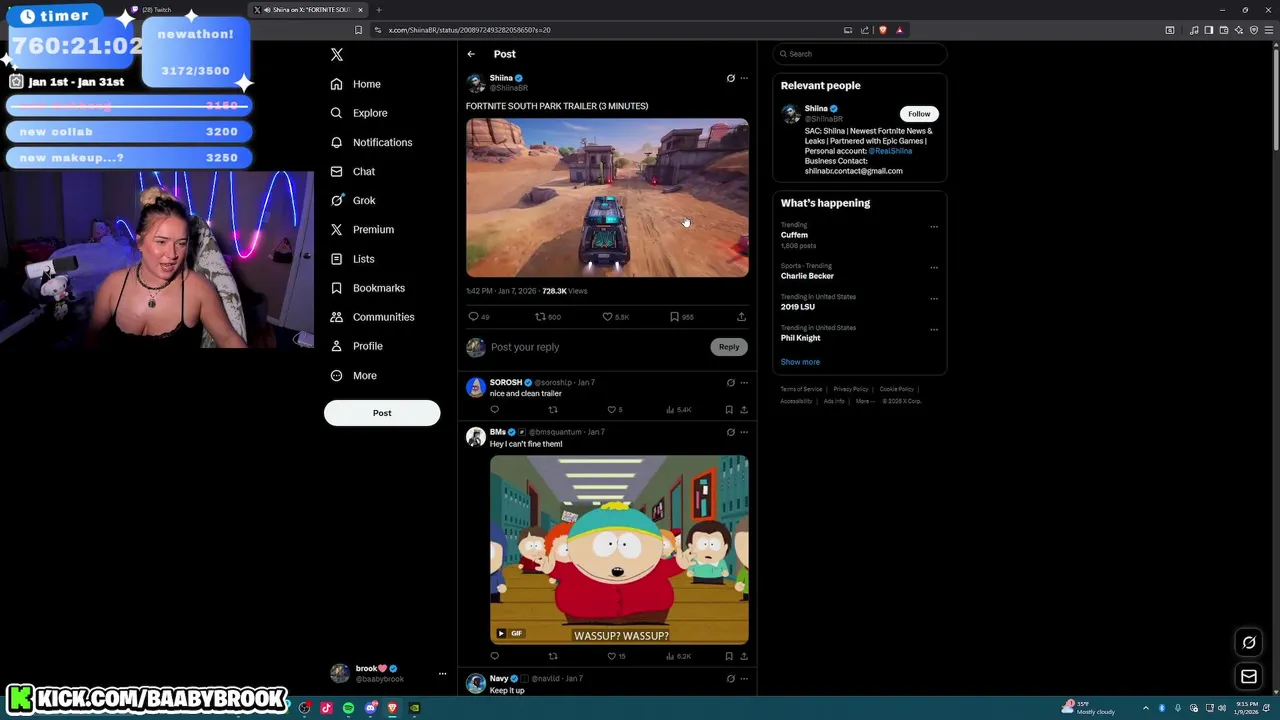The image size is (1280, 720).
Task: Bookmark SOROSH's comment
Action: click(728, 409)
